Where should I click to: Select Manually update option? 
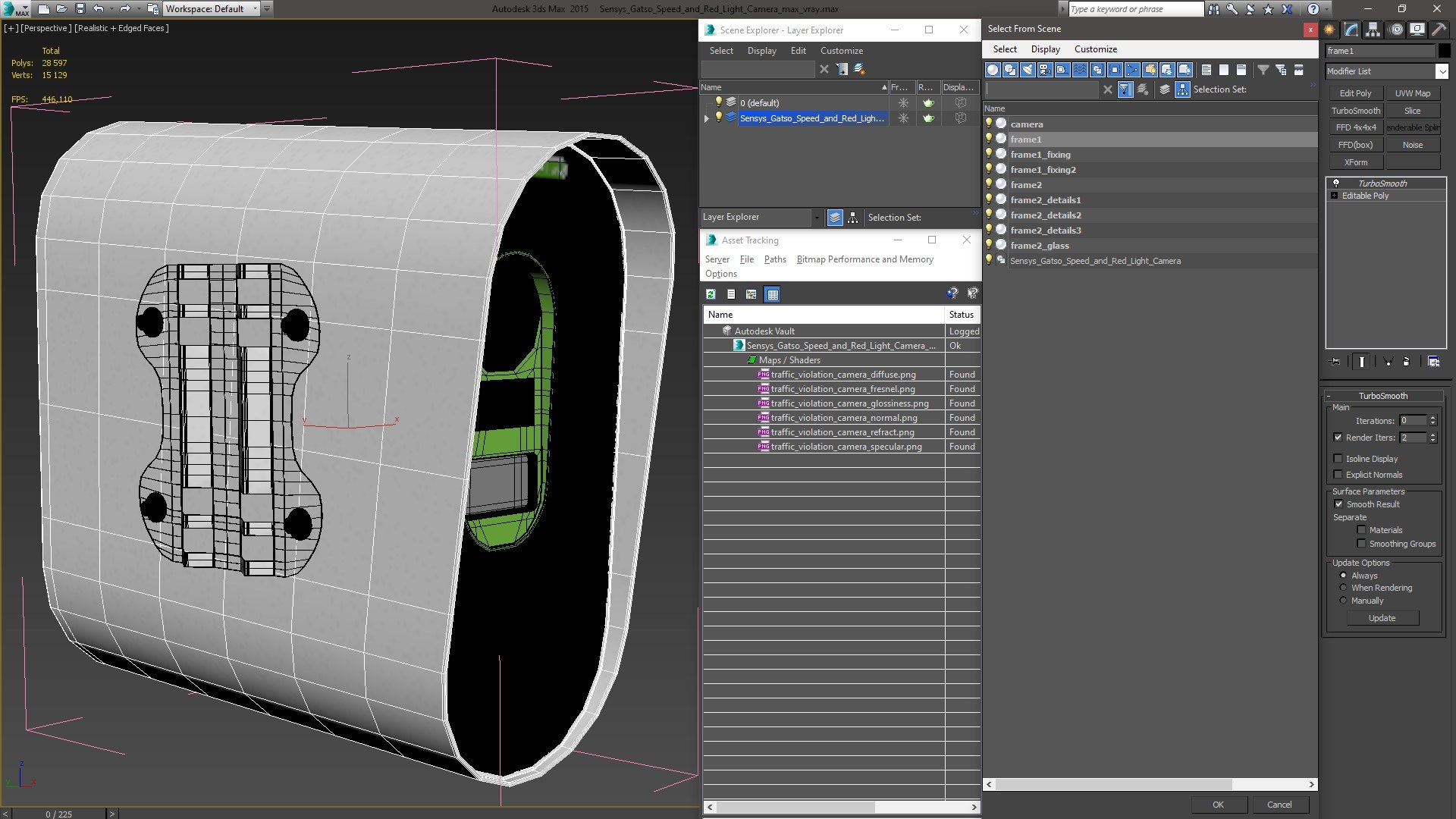(1343, 601)
